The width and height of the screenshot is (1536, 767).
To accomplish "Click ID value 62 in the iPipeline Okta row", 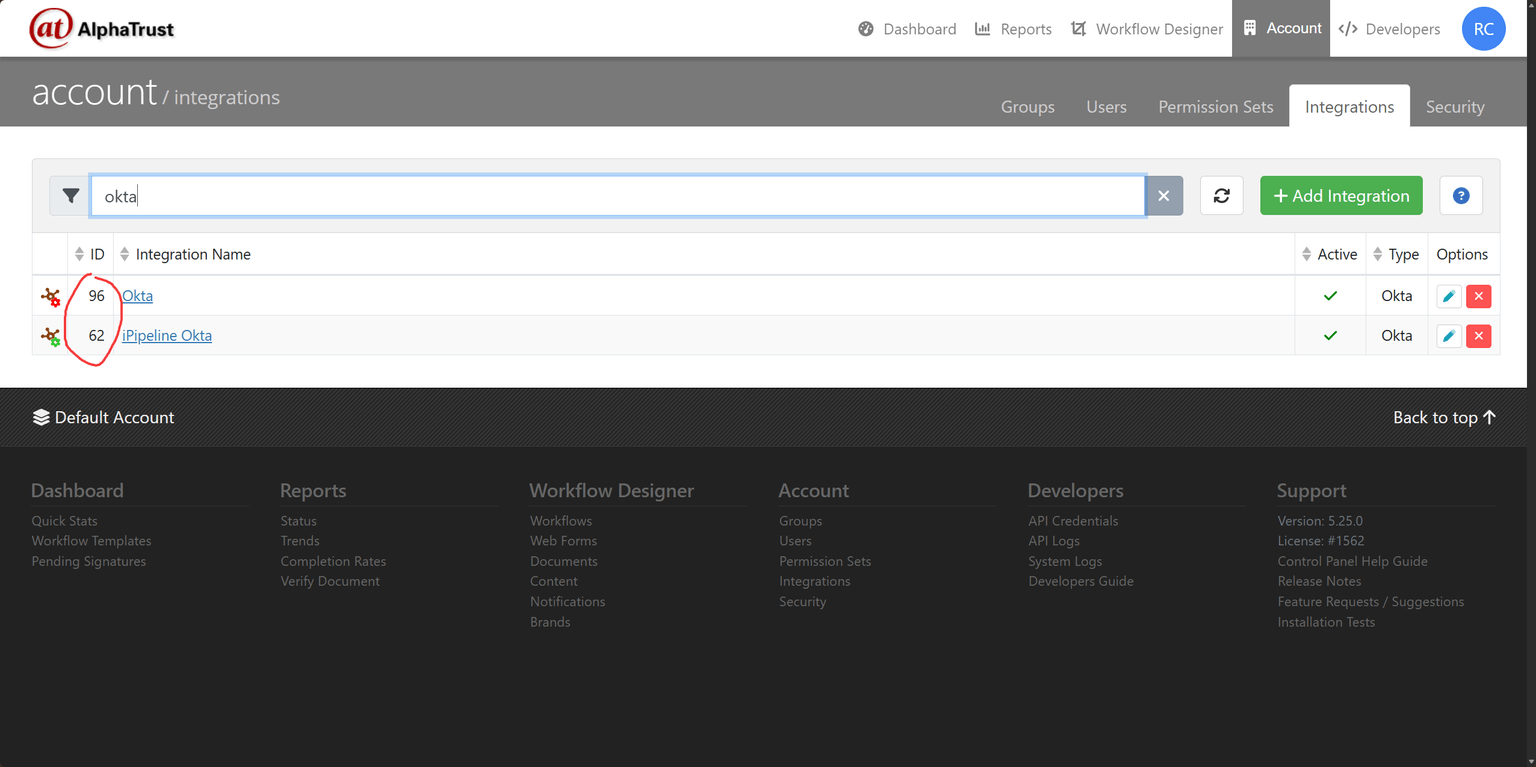I will (x=96, y=335).
